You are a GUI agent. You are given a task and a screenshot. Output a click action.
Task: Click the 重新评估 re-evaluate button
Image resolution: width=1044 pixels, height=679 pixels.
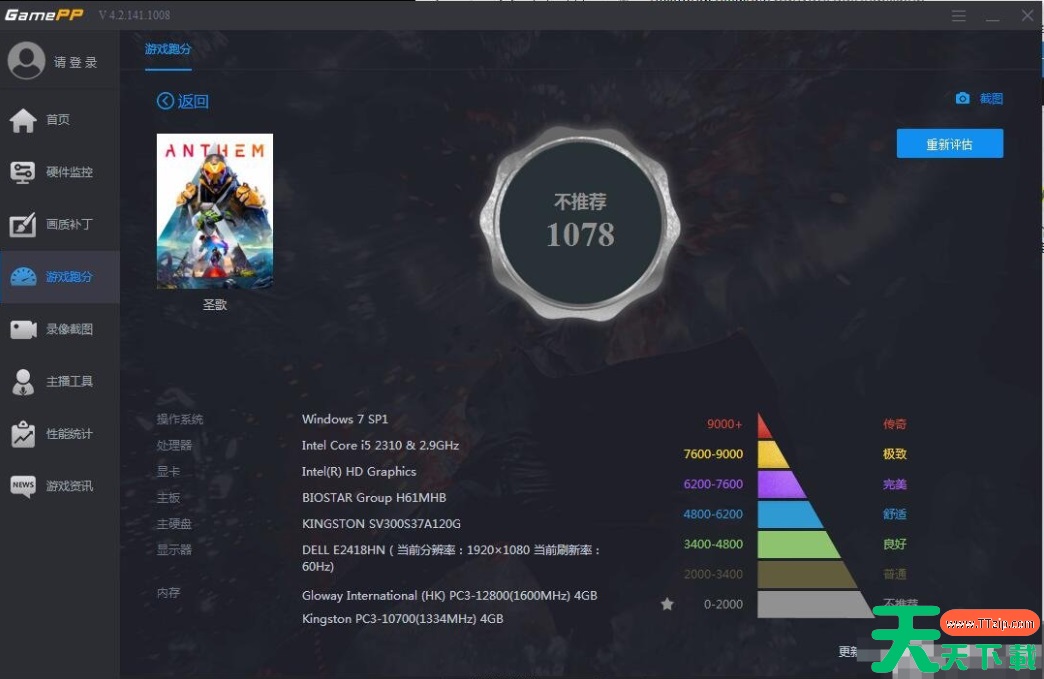949,144
